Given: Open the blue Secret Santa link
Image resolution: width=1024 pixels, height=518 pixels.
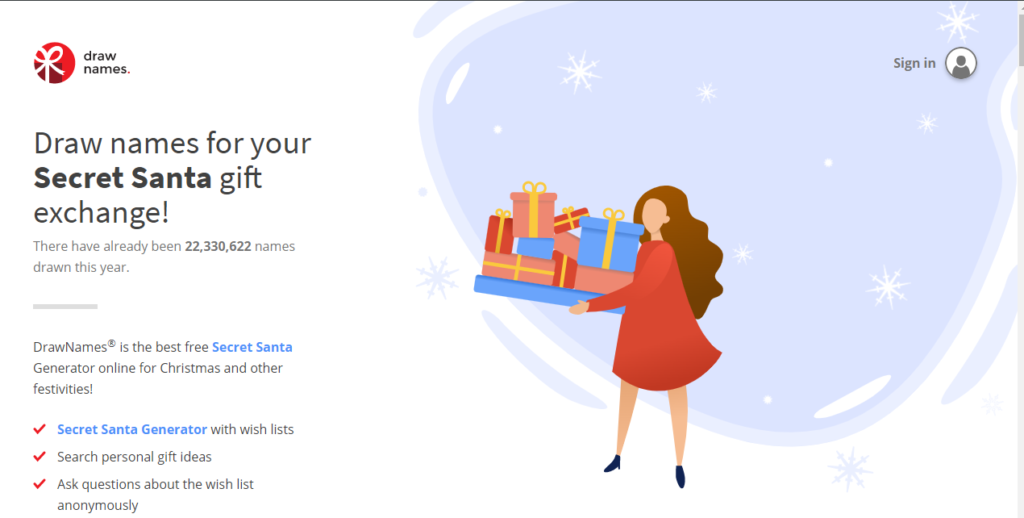Looking at the screenshot, I should [x=252, y=347].
